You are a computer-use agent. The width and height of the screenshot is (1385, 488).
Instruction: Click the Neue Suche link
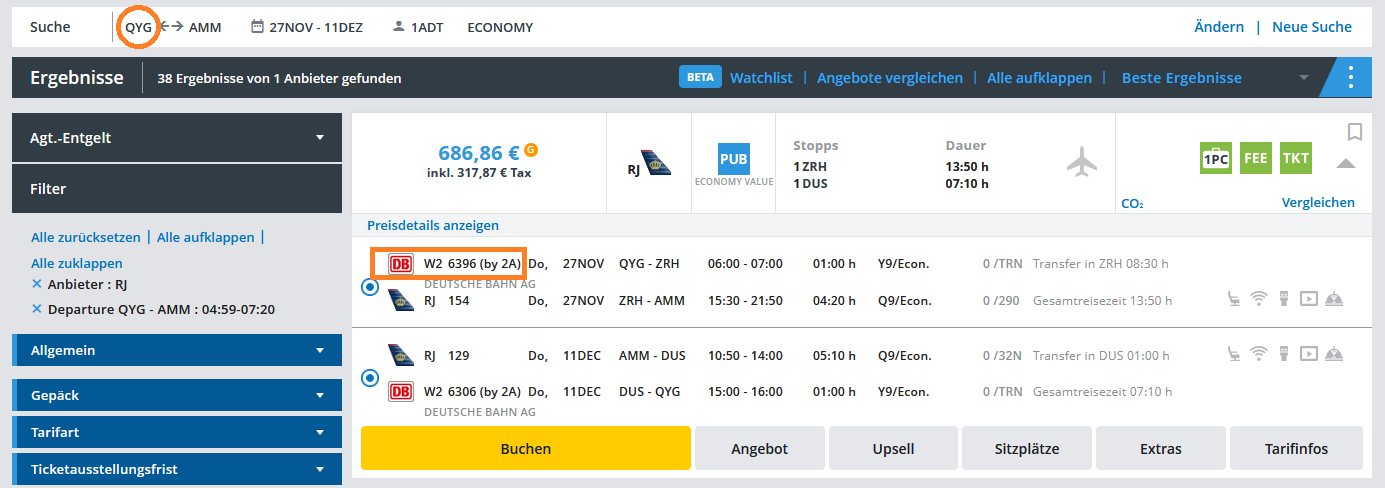1311,27
